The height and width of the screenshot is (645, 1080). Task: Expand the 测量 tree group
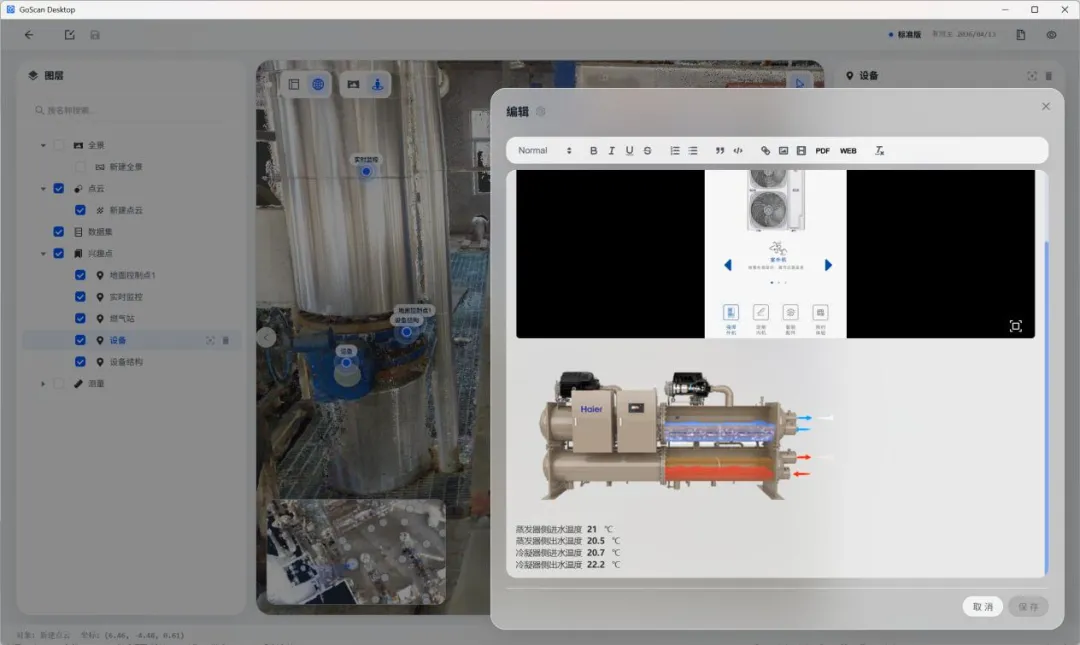[43, 384]
